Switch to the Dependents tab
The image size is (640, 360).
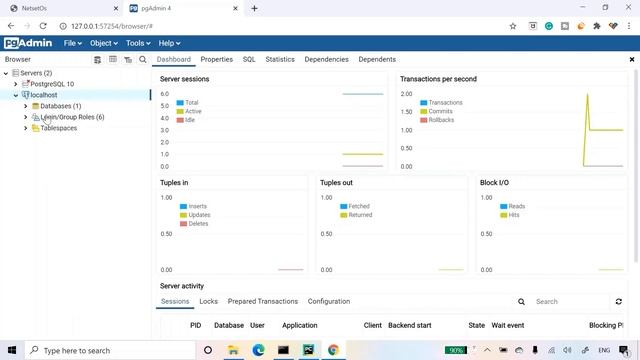click(x=377, y=60)
